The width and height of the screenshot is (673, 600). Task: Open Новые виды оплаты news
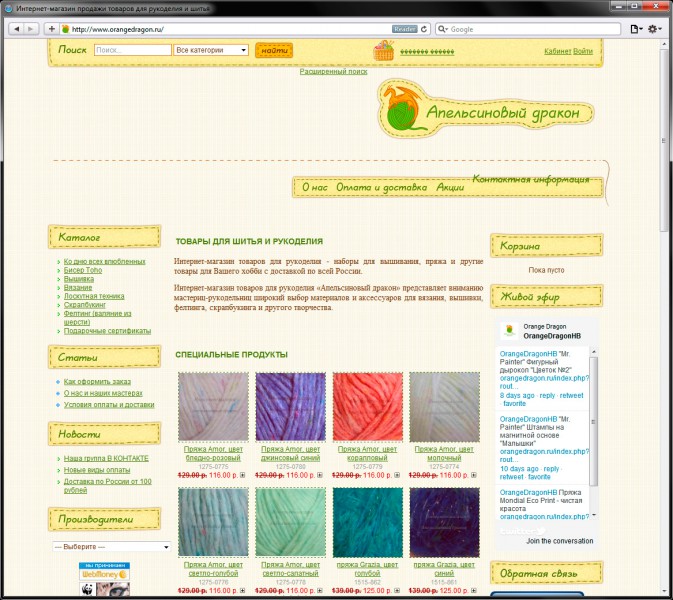tap(97, 470)
